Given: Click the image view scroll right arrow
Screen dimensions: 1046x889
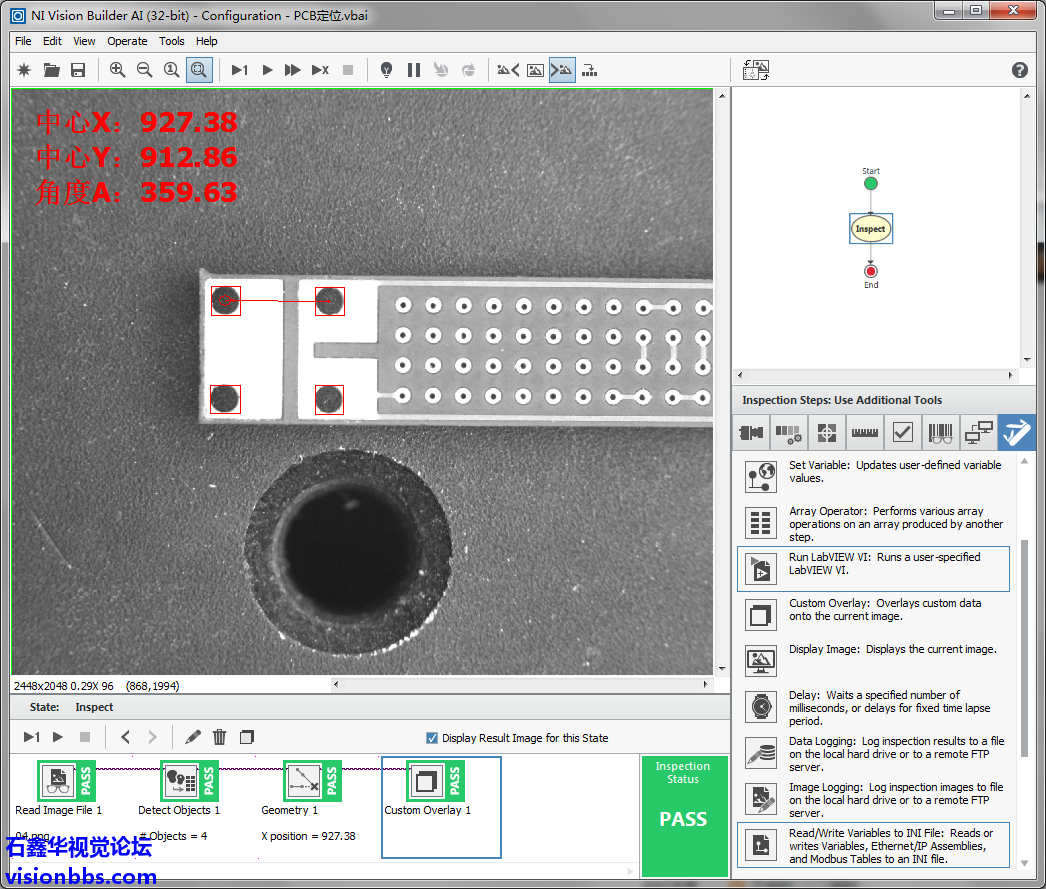Looking at the screenshot, I should (x=706, y=685).
